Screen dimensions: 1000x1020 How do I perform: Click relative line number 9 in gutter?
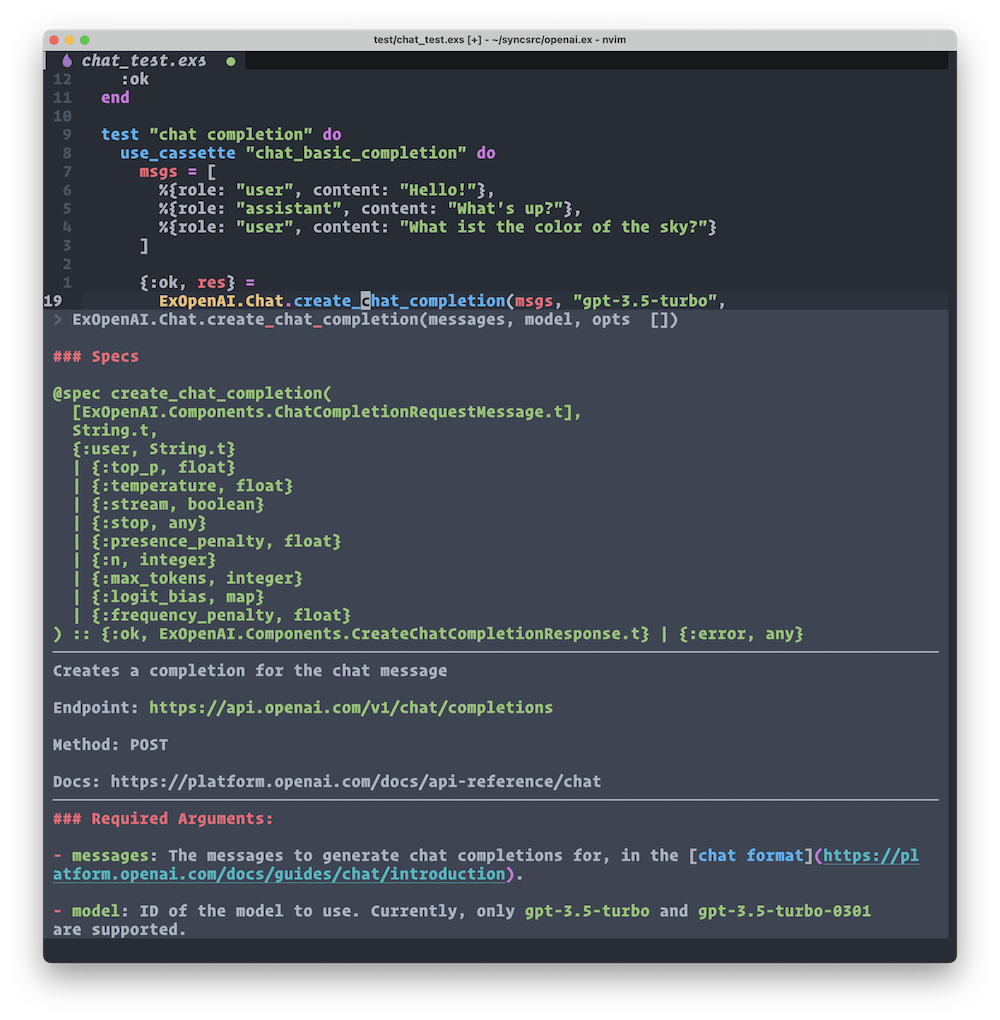[67, 135]
